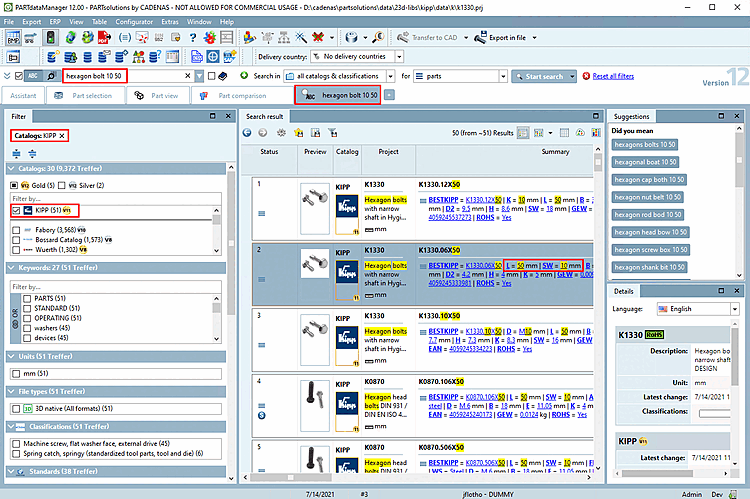Open the Start search dropdown arrow
750x499 pixels.
click(x=572, y=76)
